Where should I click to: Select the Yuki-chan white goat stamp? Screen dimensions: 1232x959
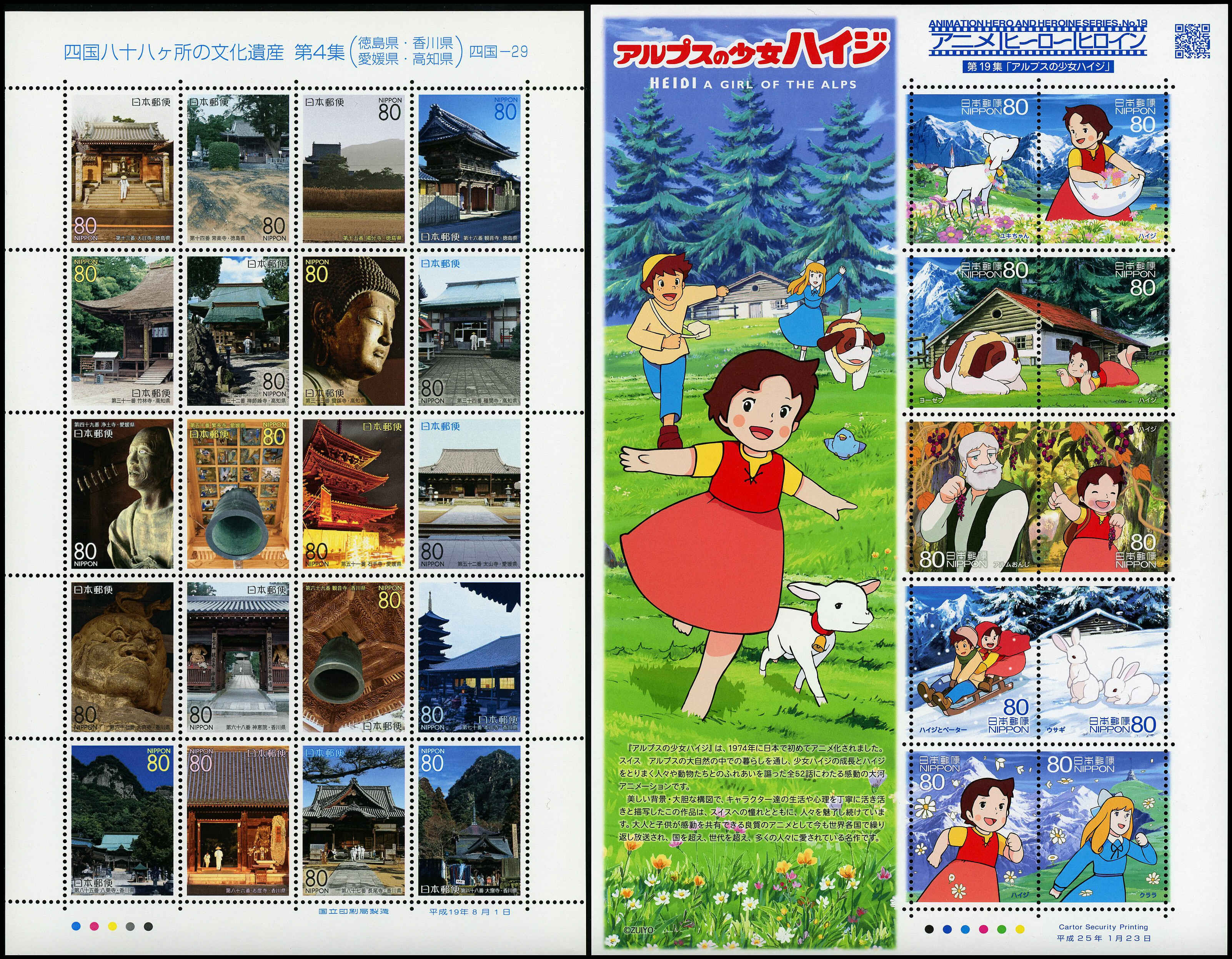click(x=972, y=168)
